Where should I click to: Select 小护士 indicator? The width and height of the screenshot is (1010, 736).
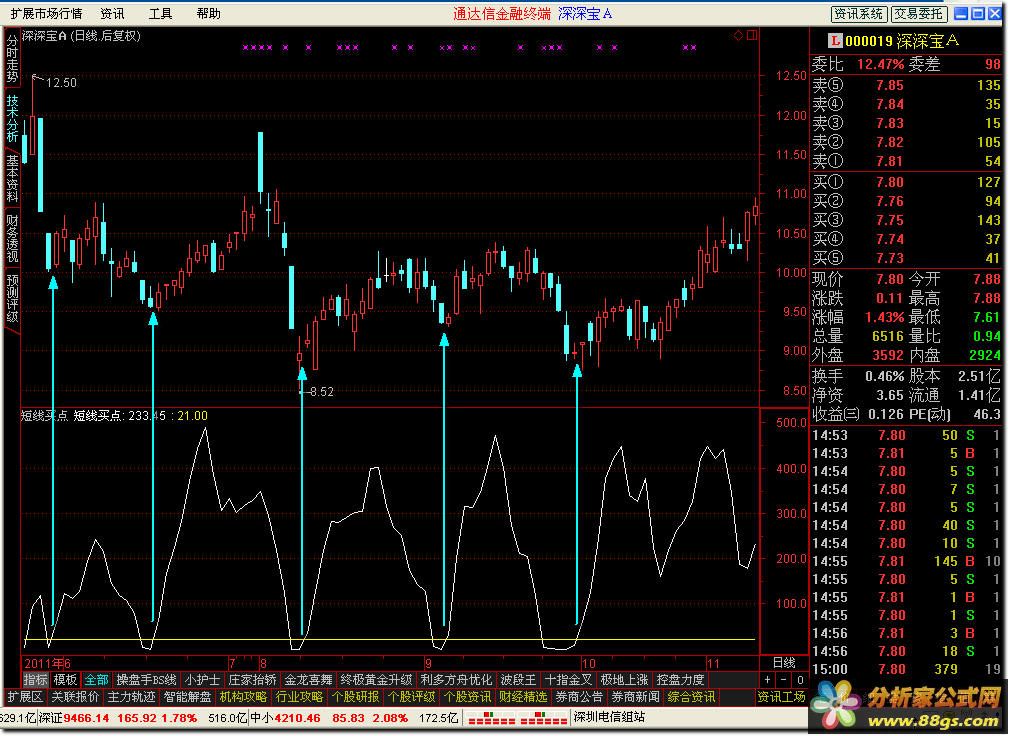pyautogui.click(x=202, y=679)
